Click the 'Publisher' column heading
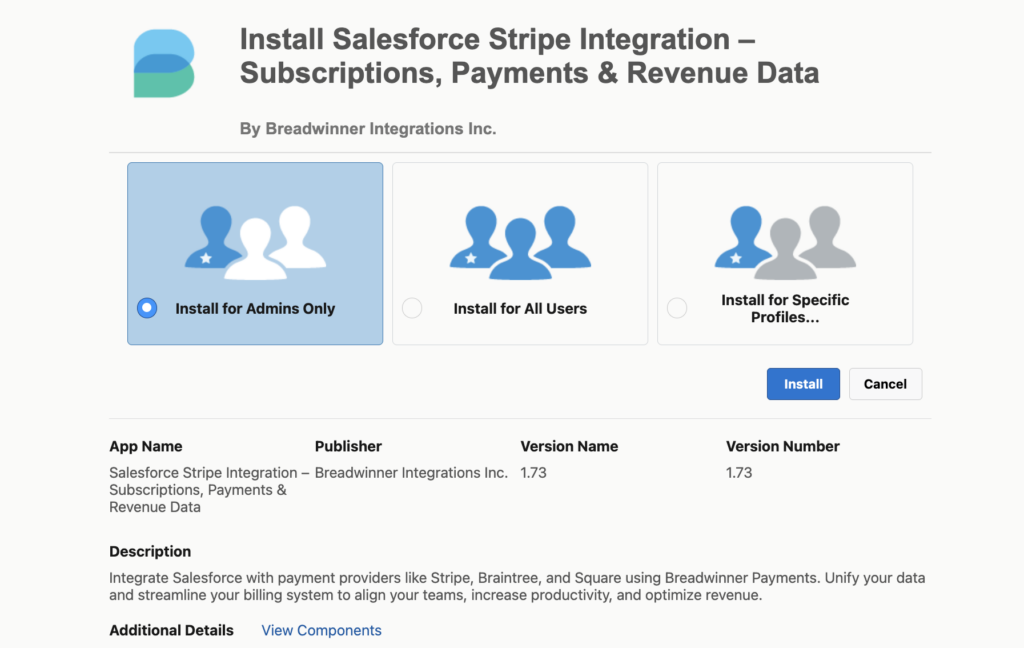The width and height of the screenshot is (1024, 648). coord(348,446)
